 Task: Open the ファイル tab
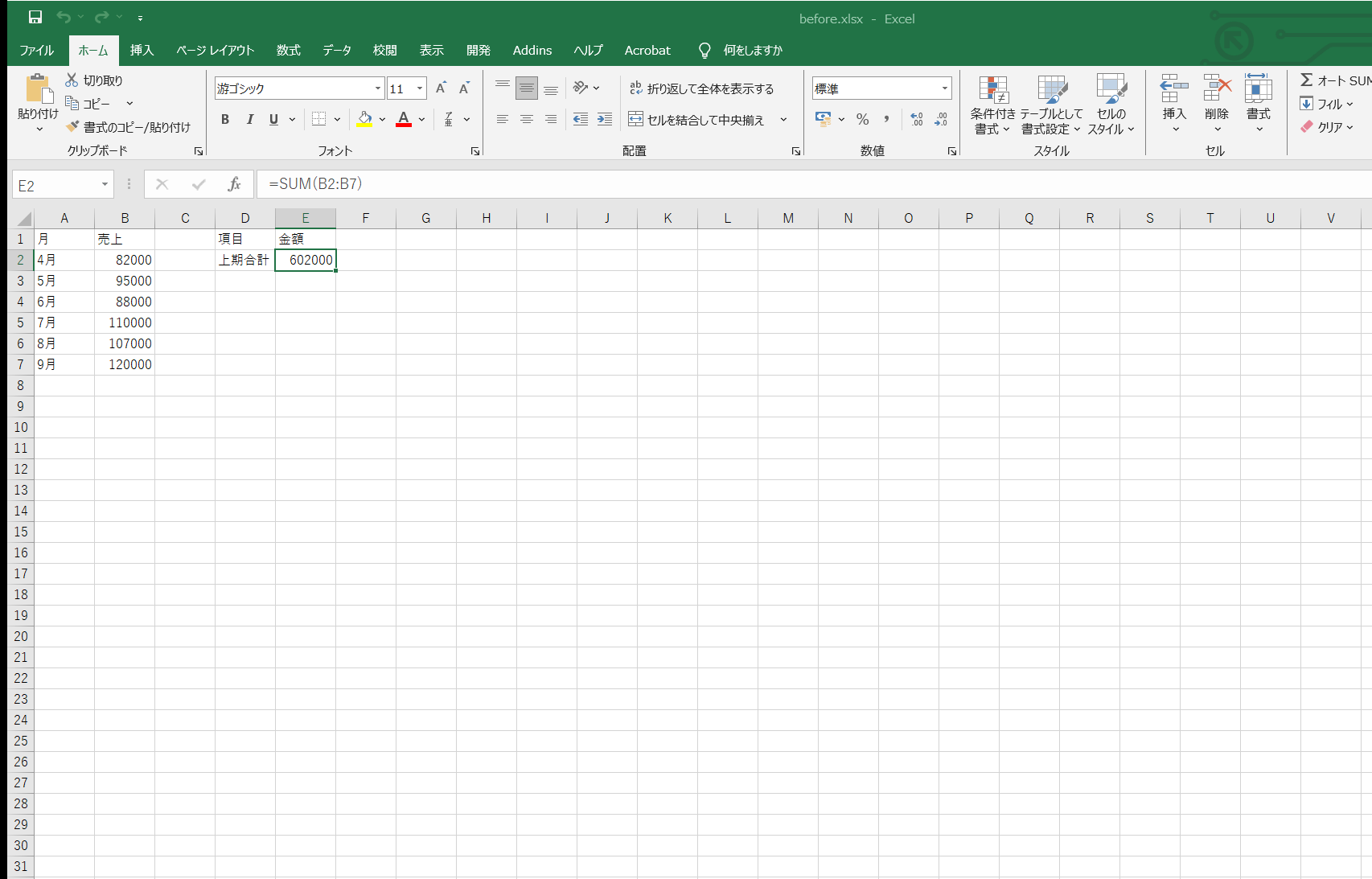coord(37,50)
